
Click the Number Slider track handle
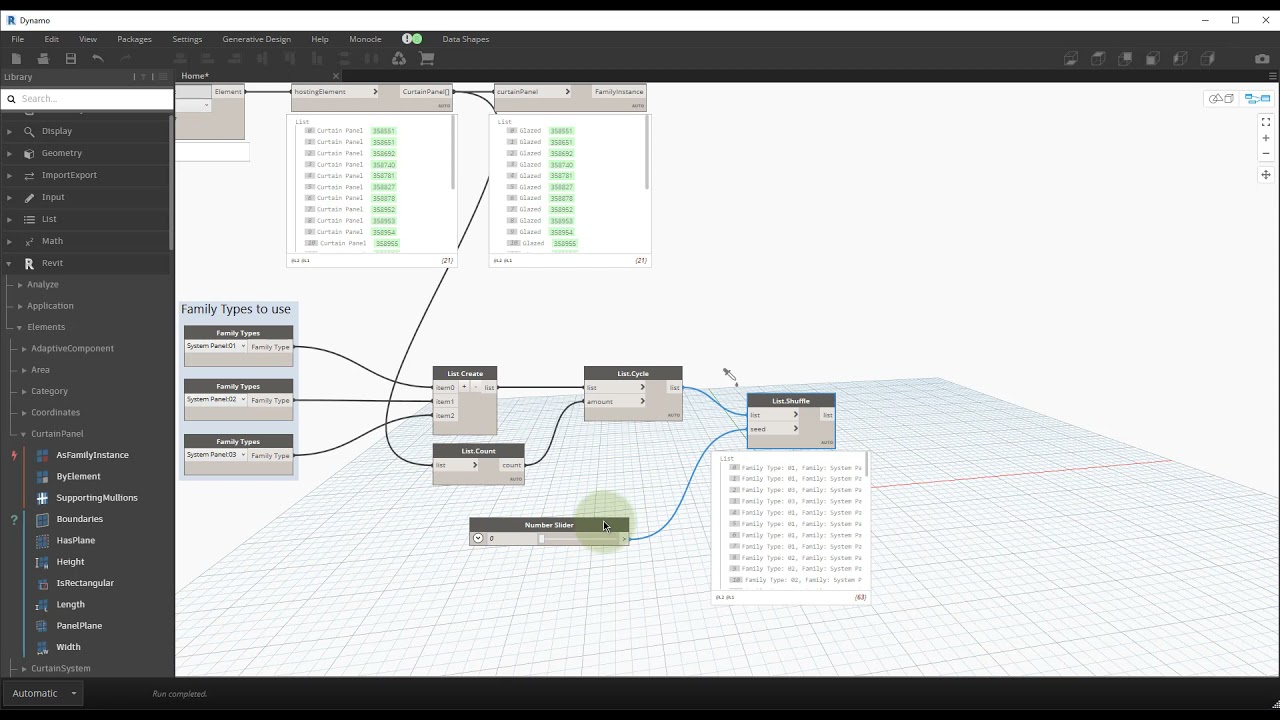[x=542, y=538]
